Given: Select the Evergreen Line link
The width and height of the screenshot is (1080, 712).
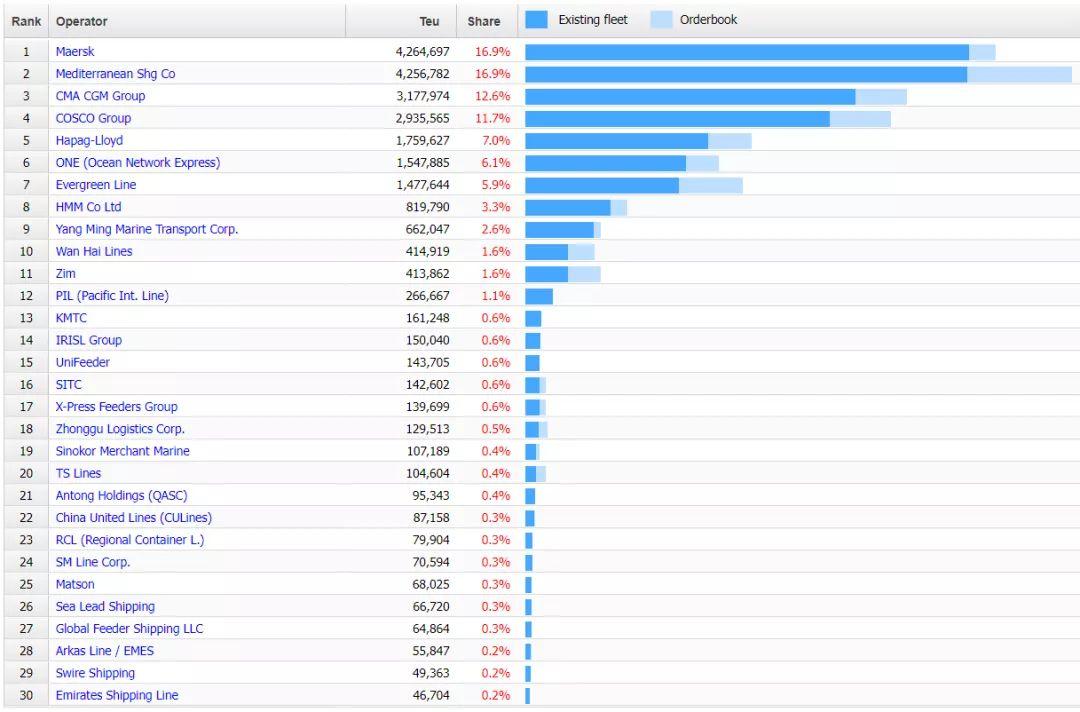Looking at the screenshot, I should point(96,184).
